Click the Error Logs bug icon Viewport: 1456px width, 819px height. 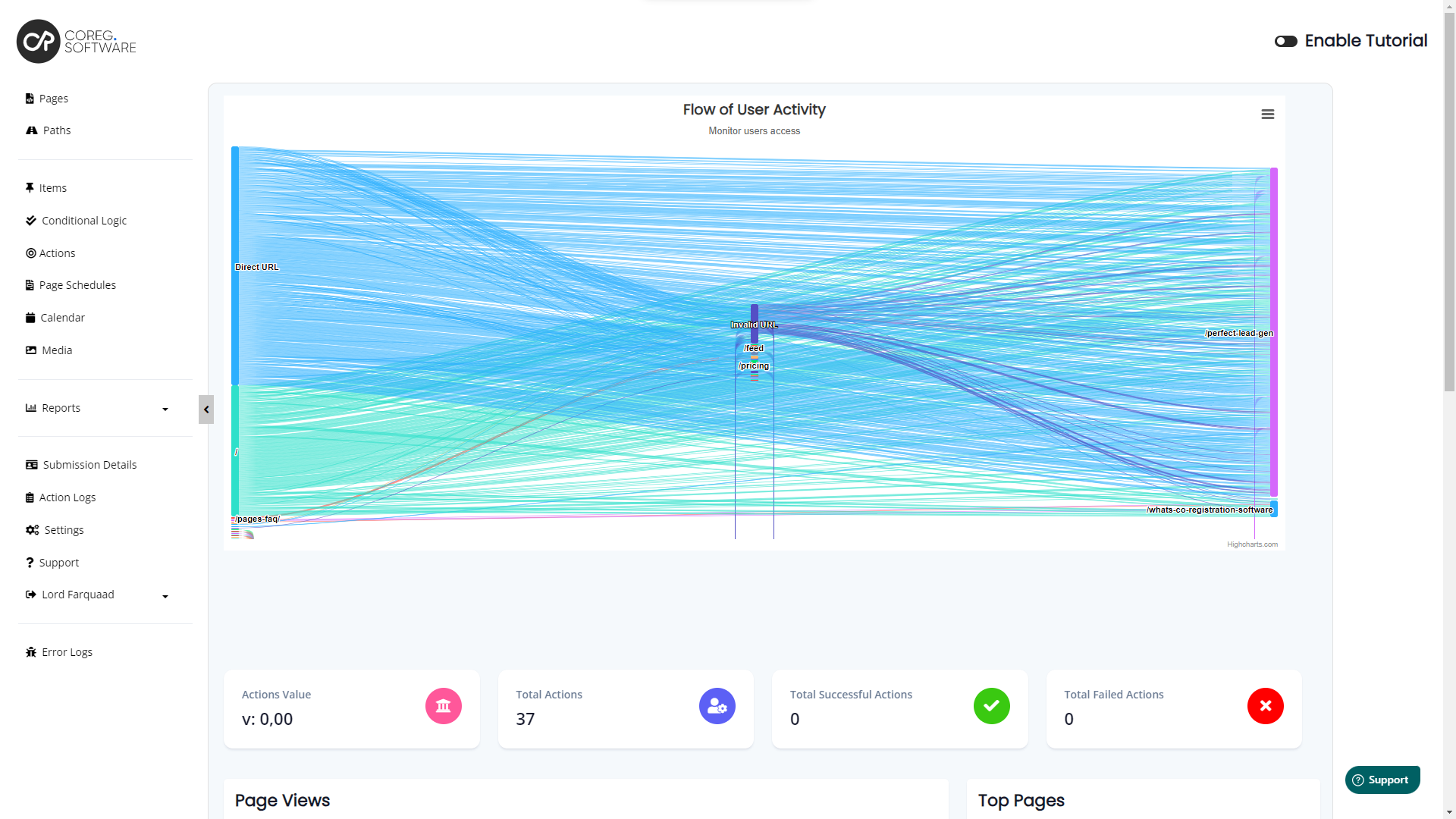tap(31, 652)
